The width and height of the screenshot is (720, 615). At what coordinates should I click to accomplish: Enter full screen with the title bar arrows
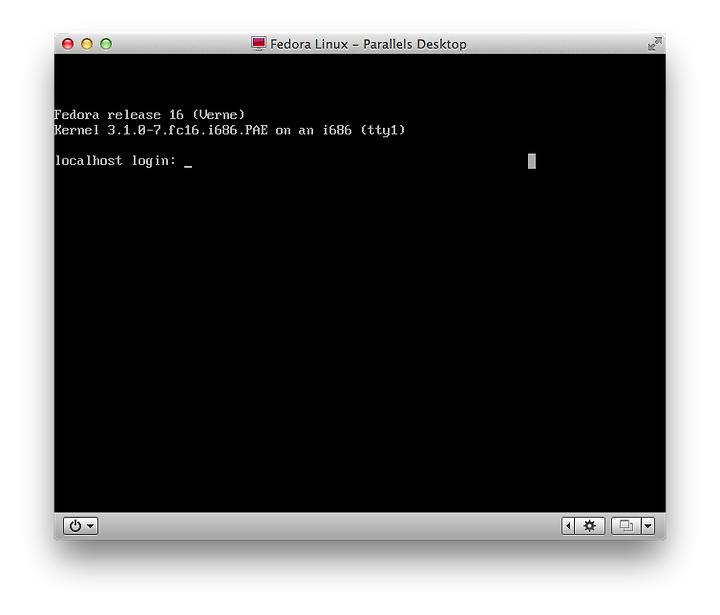(654, 44)
